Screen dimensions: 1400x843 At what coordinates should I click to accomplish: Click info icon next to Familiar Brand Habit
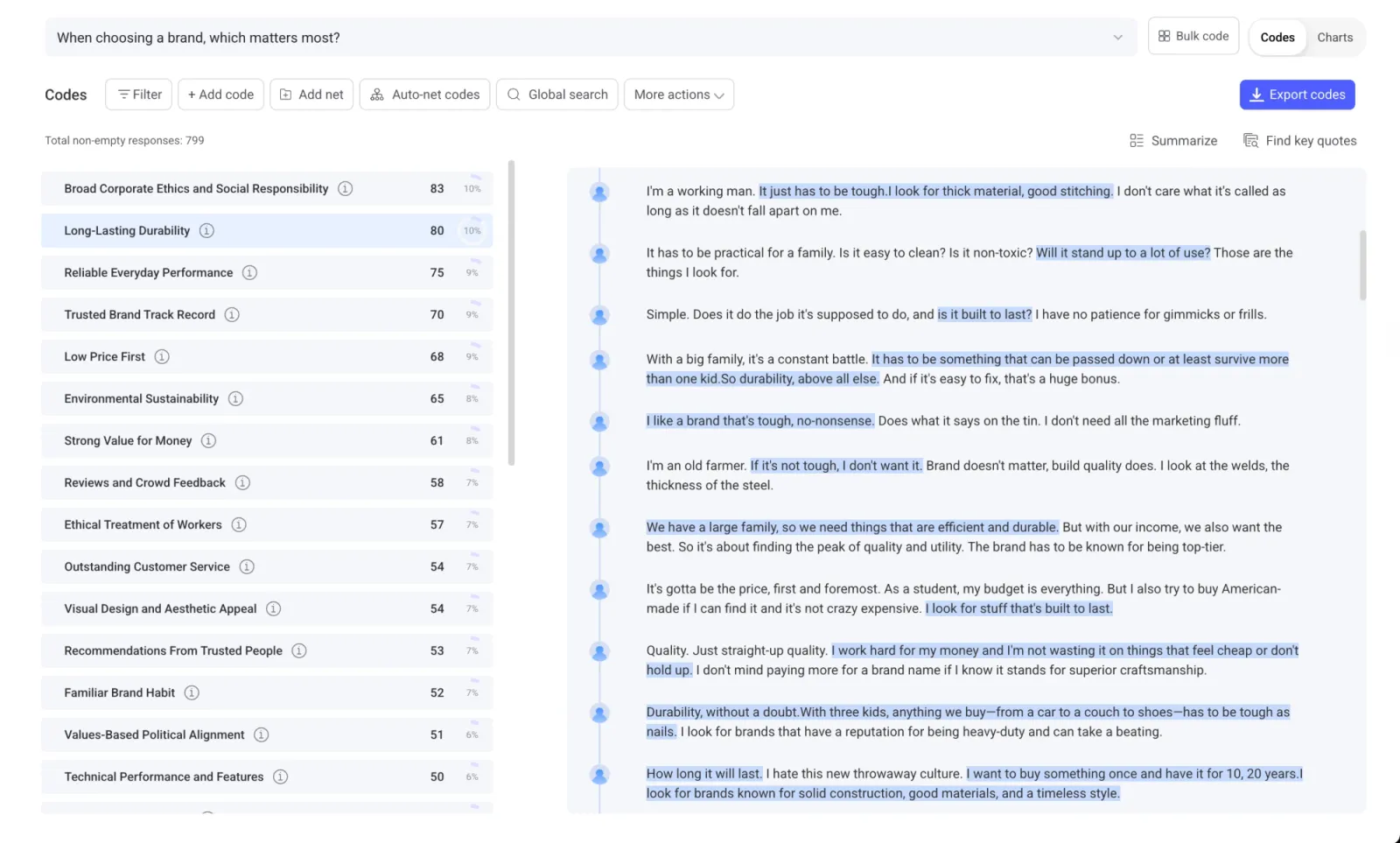tap(192, 692)
